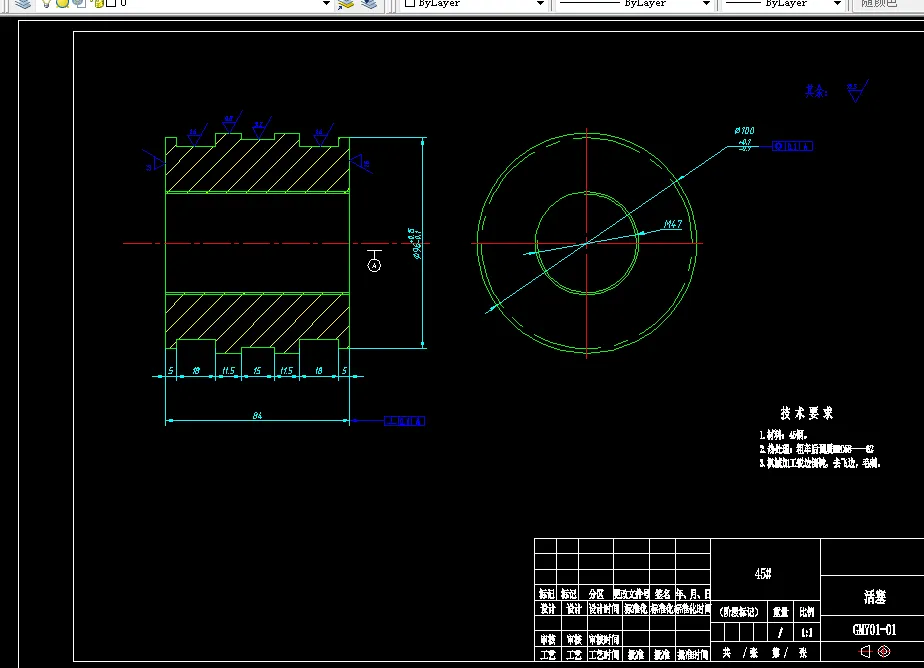924x668 pixels.
Task: Click Make Object's Layer Current icon
Action: click(x=346, y=4)
